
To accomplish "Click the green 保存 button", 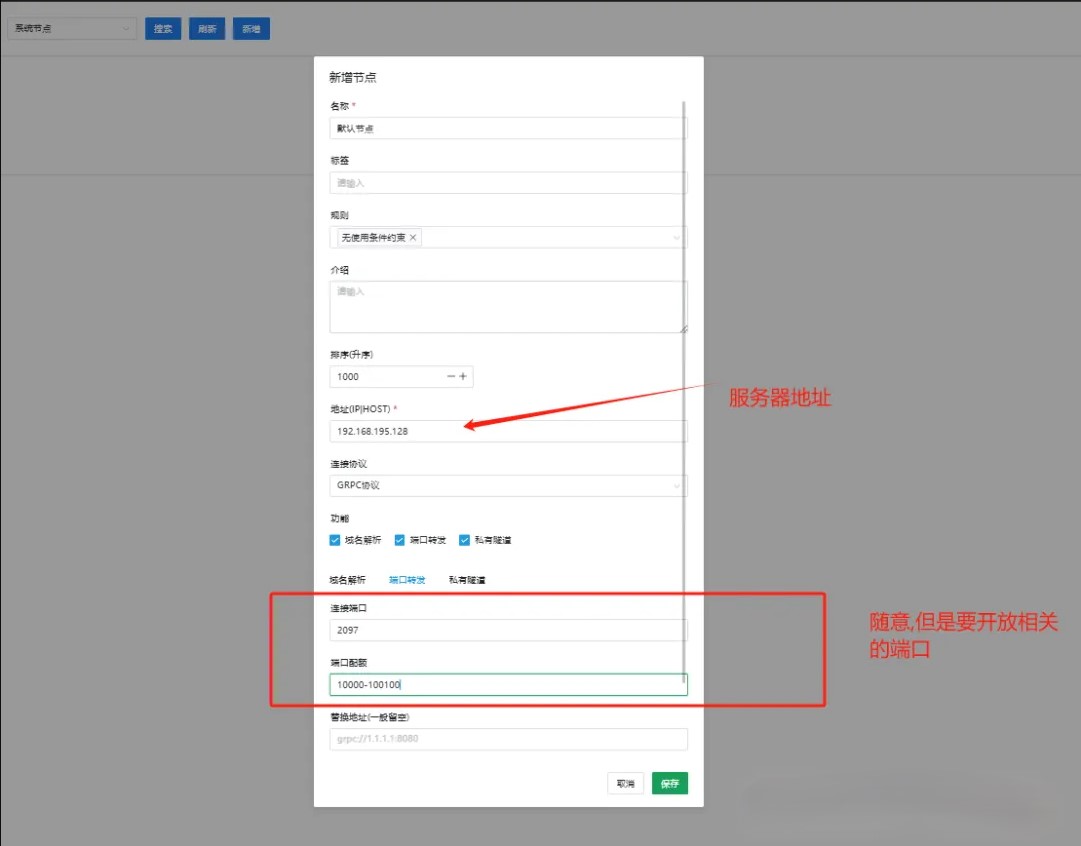I will point(669,784).
